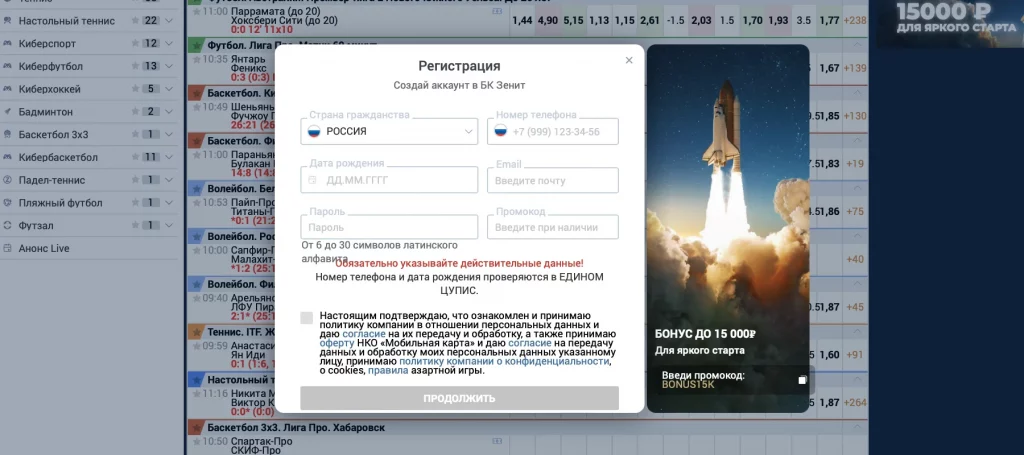
Task: Click the calendar icon in birth date field
Action: (313, 180)
